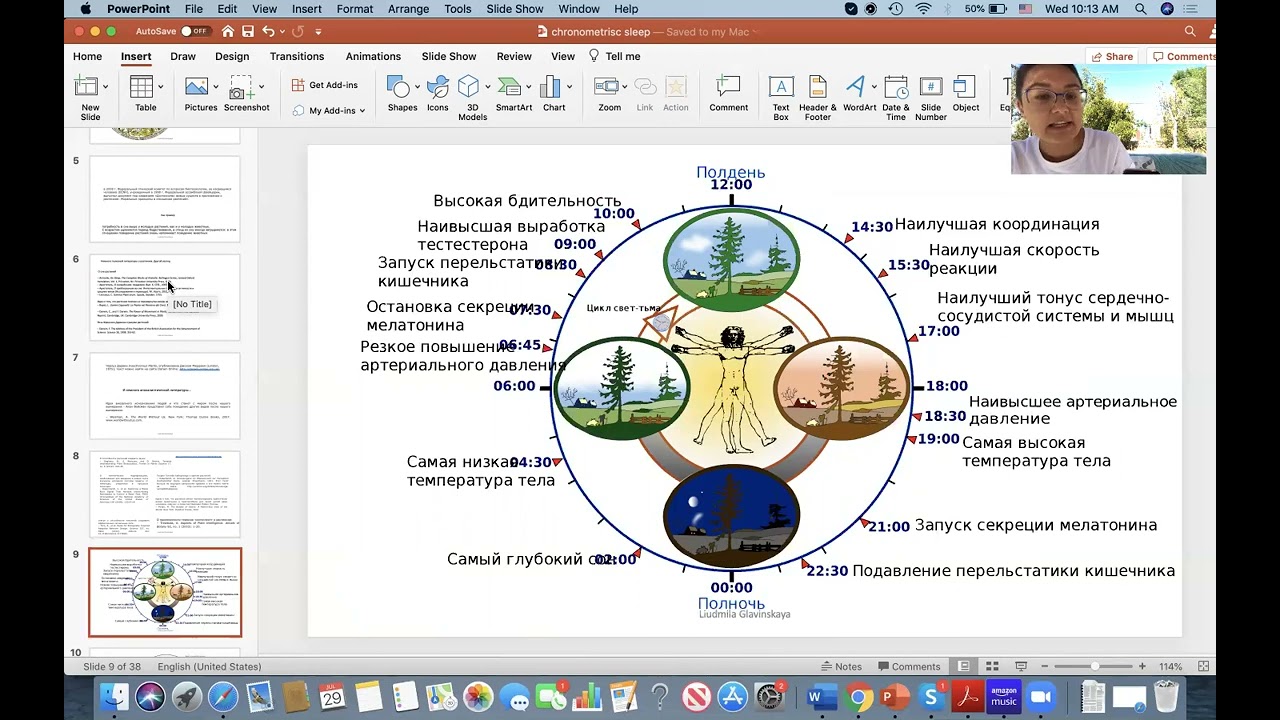The width and height of the screenshot is (1280, 720).
Task: Click zoom in plus button
Action: [1142, 666]
